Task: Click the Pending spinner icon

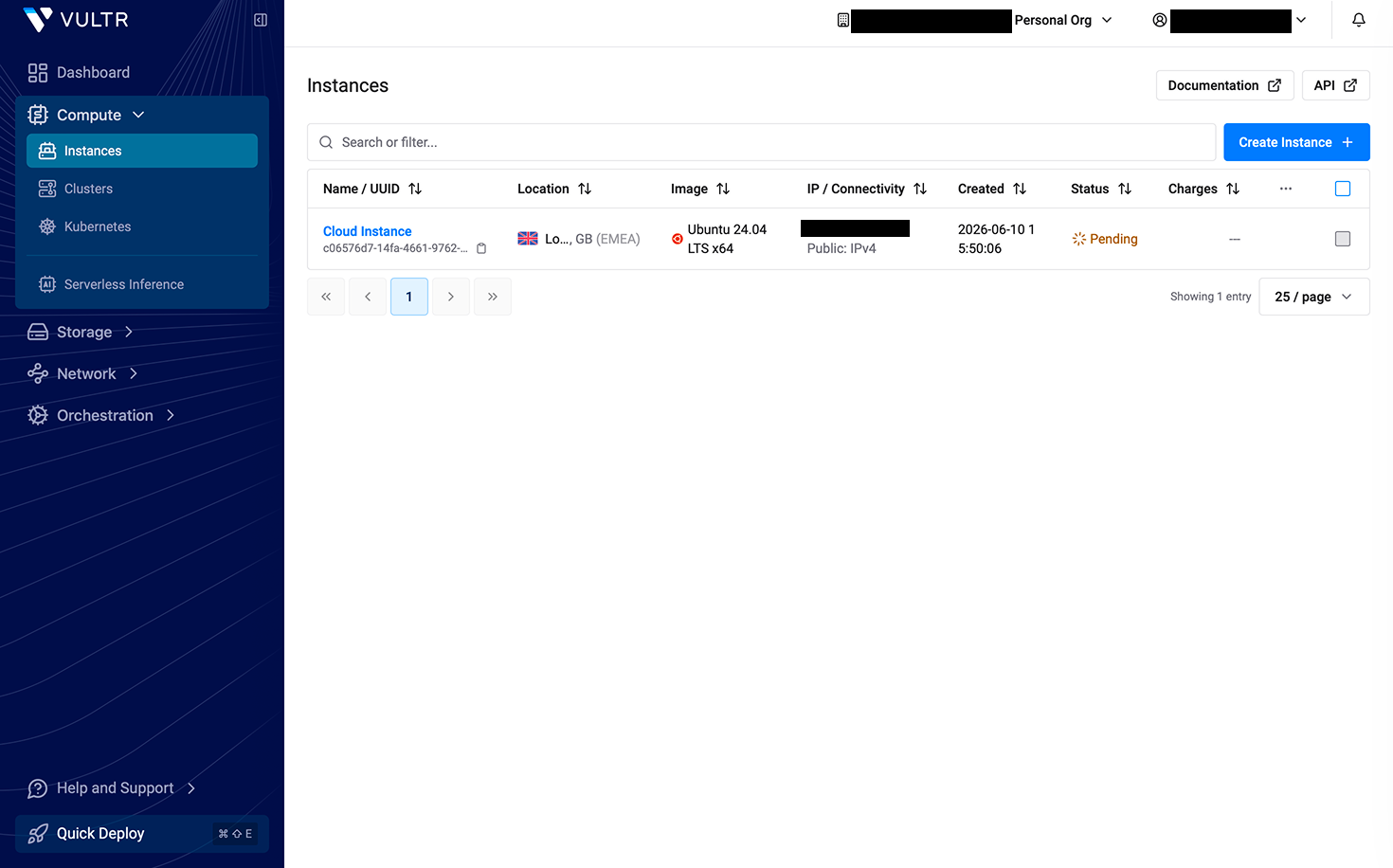Action: click(1078, 239)
